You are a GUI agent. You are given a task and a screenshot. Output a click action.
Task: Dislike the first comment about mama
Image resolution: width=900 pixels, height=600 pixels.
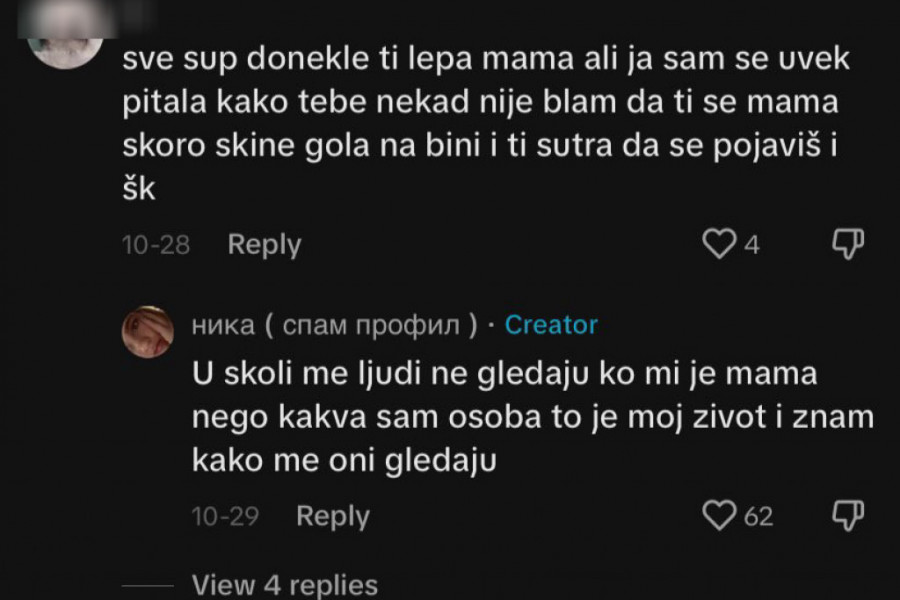click(847, 243)
